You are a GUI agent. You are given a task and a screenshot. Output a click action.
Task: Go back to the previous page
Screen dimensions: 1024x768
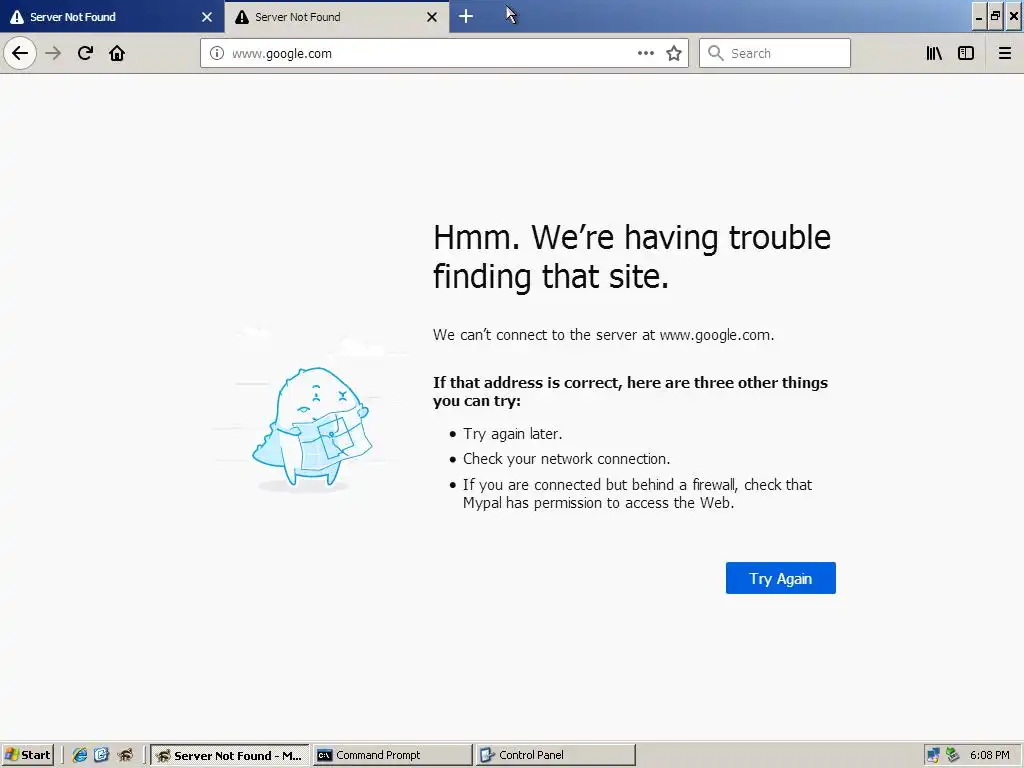pos(20,53)
